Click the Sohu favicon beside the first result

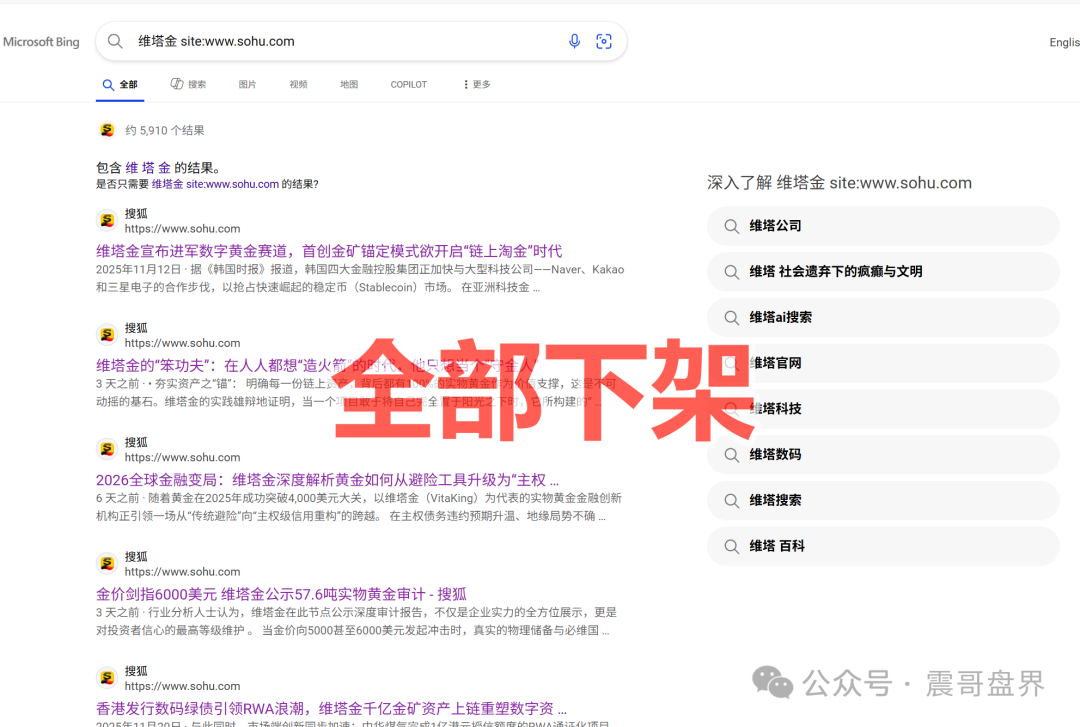coord(106,219)
